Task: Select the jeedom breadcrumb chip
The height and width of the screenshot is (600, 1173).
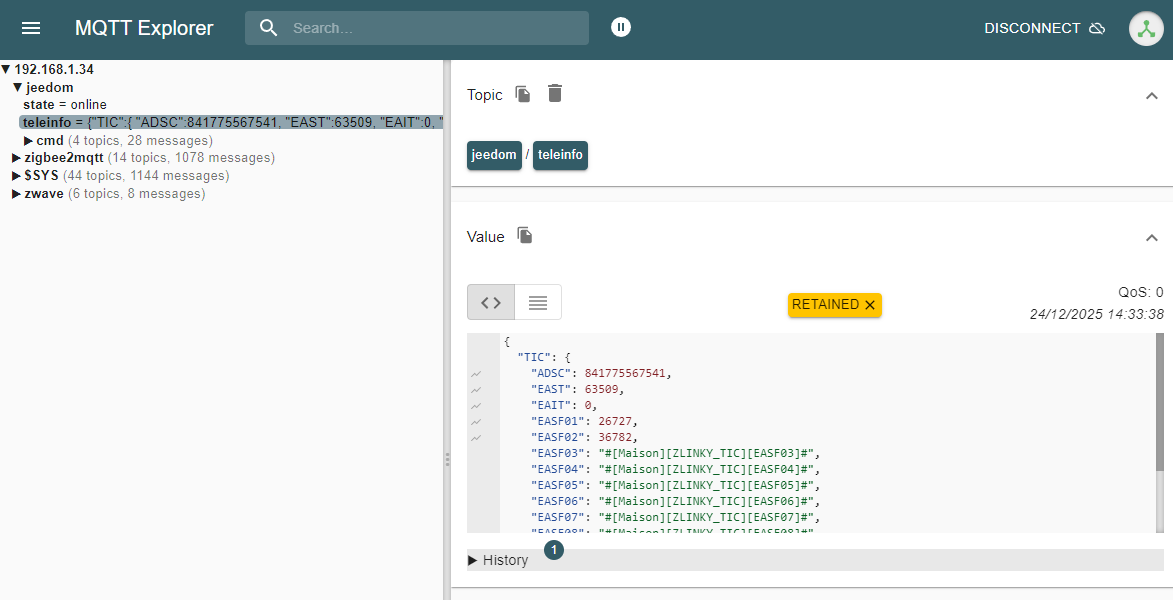Action: 494,155
